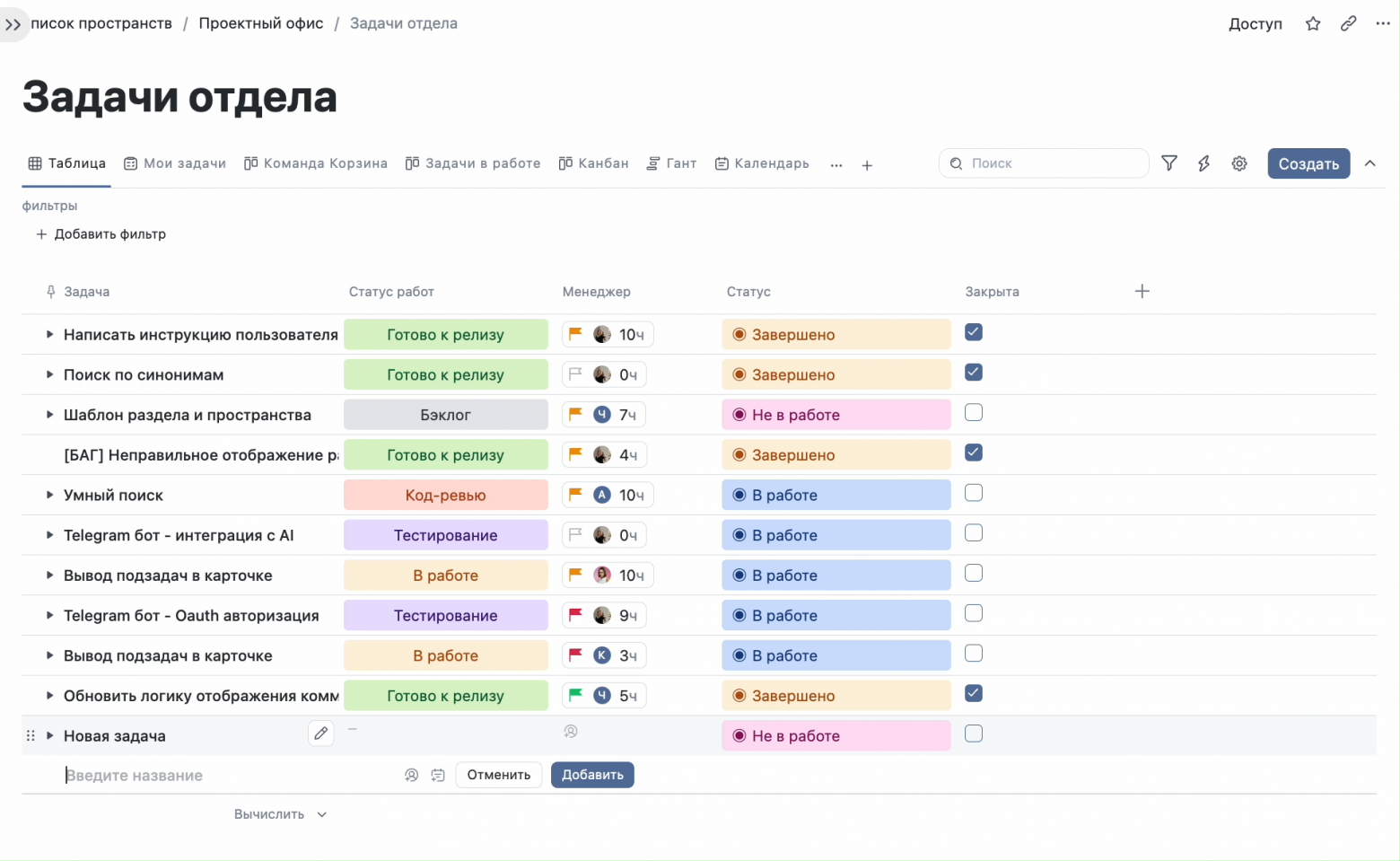Open the Гант view tab

pyautogui.click(x=672, y=163)
